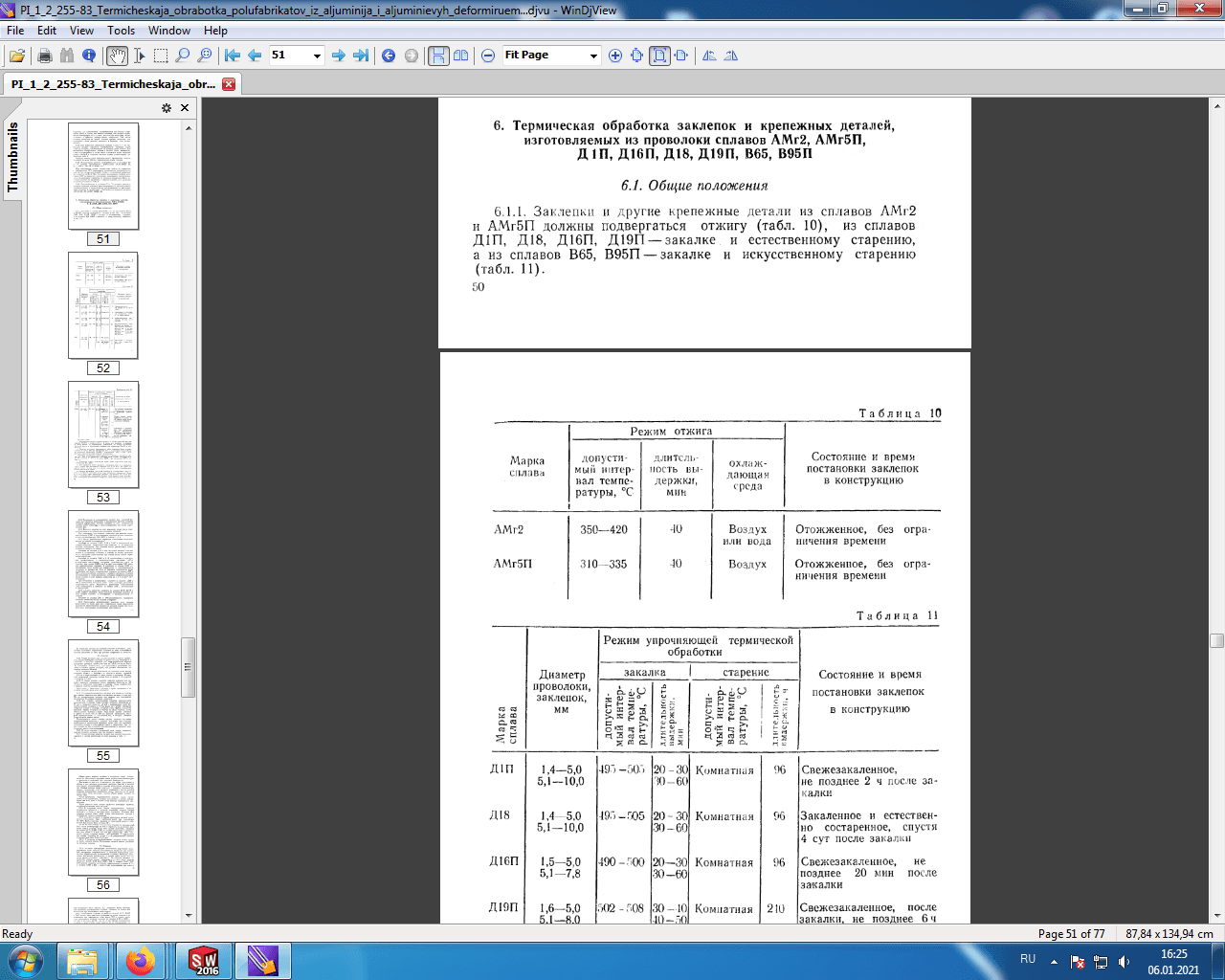Open Find with the binoculars icon

[66, 56]
